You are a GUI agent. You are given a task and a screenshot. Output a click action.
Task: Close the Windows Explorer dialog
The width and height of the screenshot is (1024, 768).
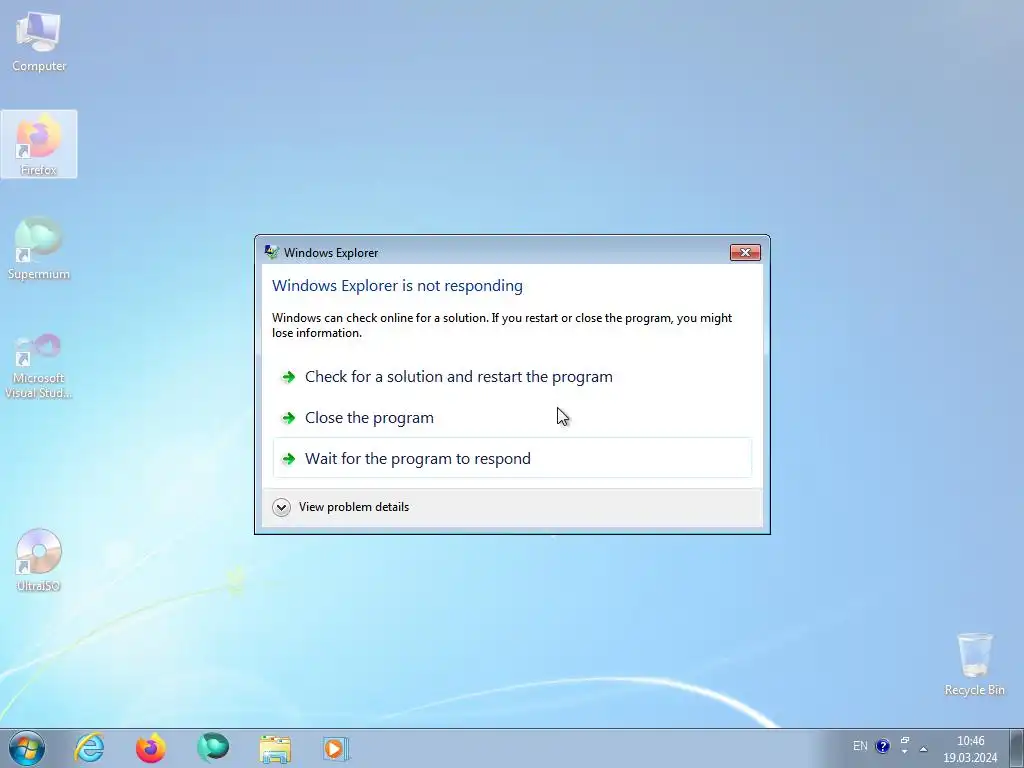pos(745,253)
